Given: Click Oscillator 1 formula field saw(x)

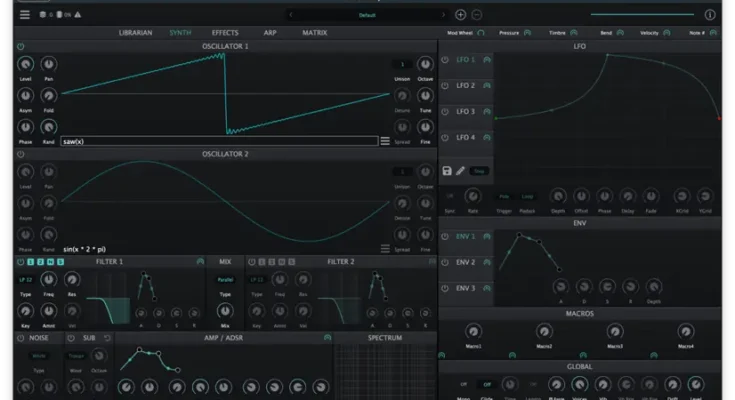Looking at the screenshot, I should pos(219,141).
